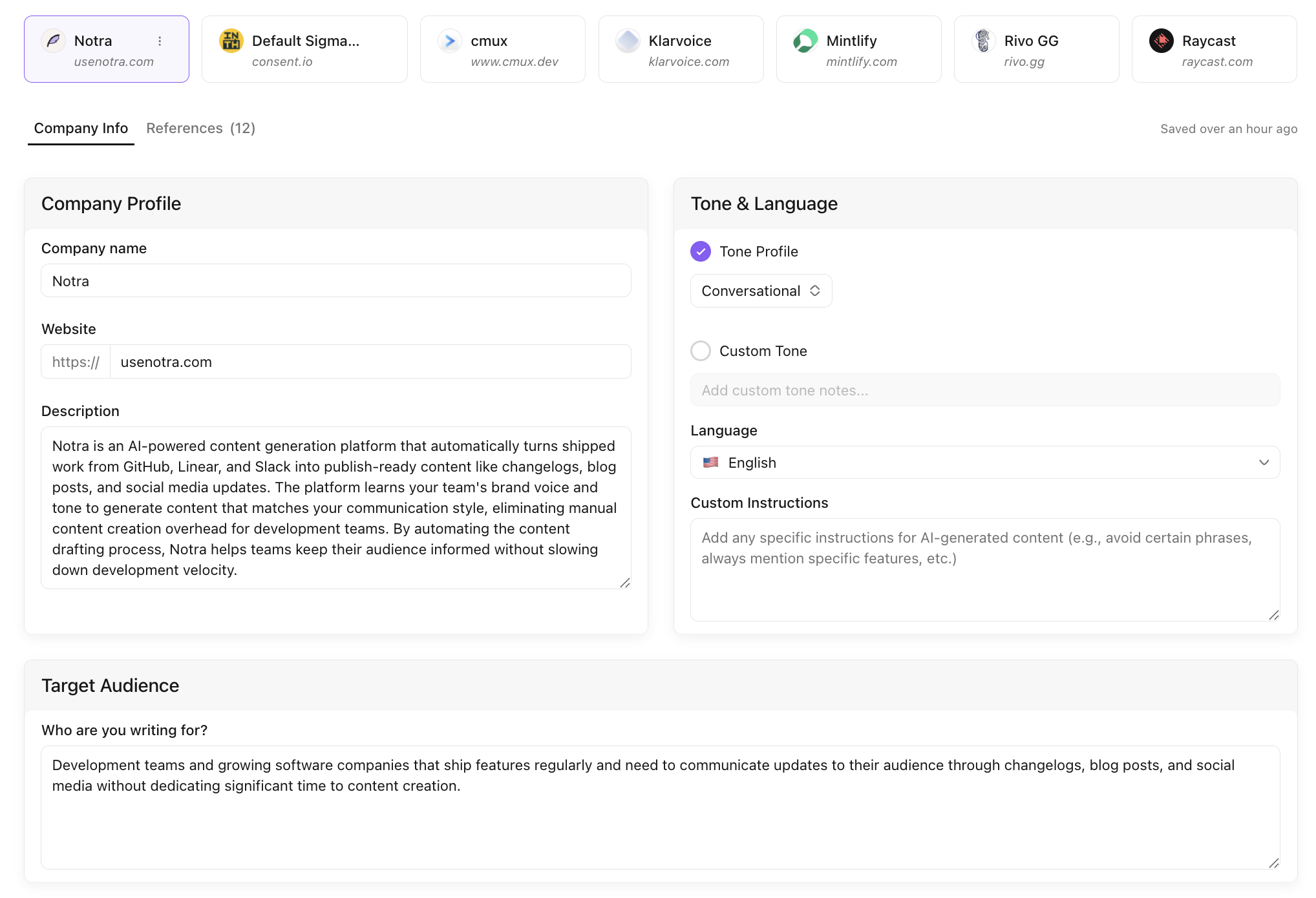Open the Conversational tone dropdown

(x=761, y=291)
